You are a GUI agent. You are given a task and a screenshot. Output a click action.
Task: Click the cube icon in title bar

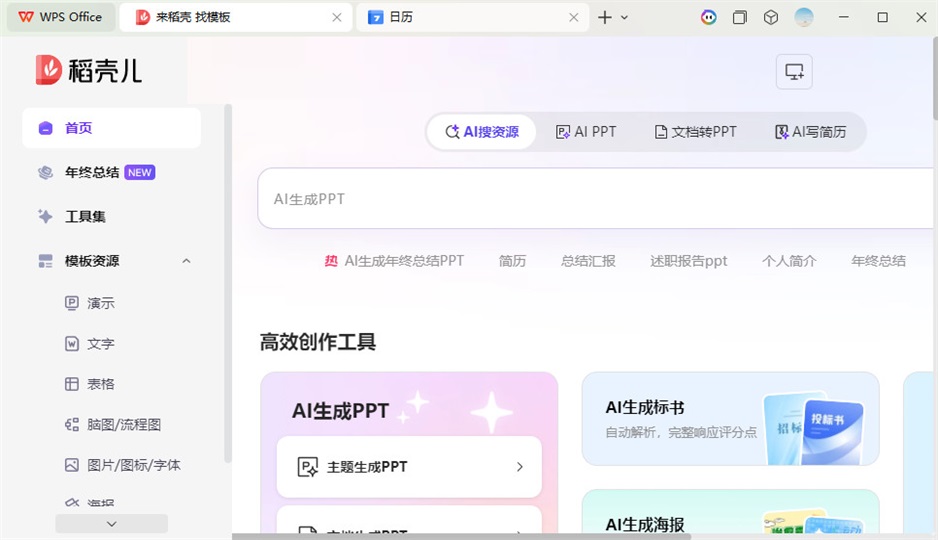point(770,17)
